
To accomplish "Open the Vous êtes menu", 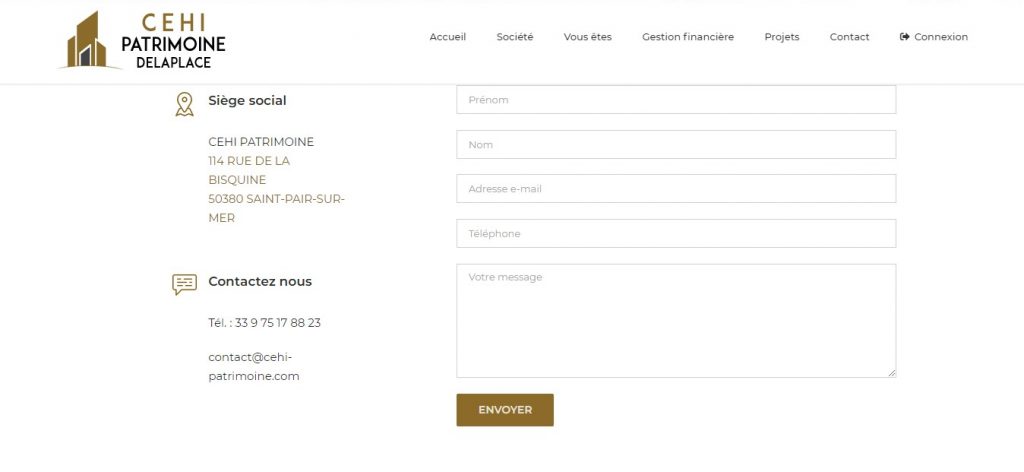I will pos(587,37).
